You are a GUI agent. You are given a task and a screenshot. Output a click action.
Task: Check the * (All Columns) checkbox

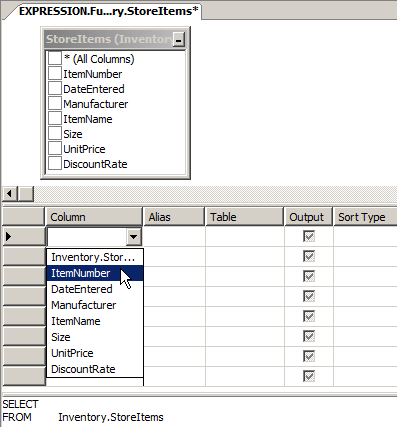55,58
